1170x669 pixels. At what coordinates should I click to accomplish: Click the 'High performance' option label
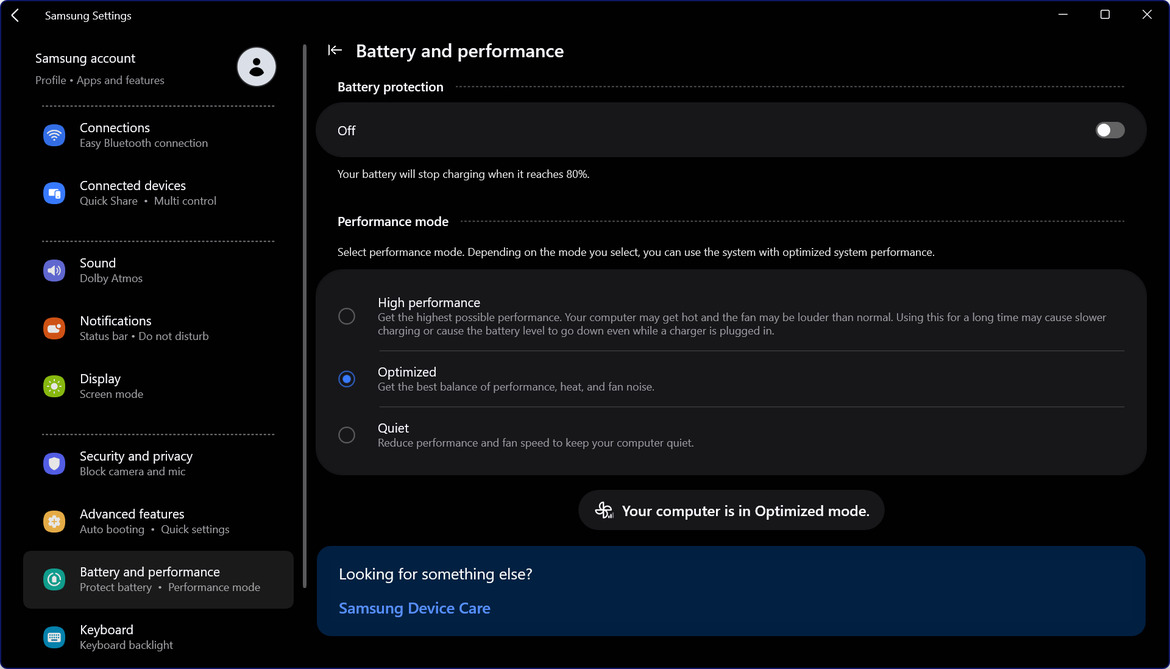point(429,302)
